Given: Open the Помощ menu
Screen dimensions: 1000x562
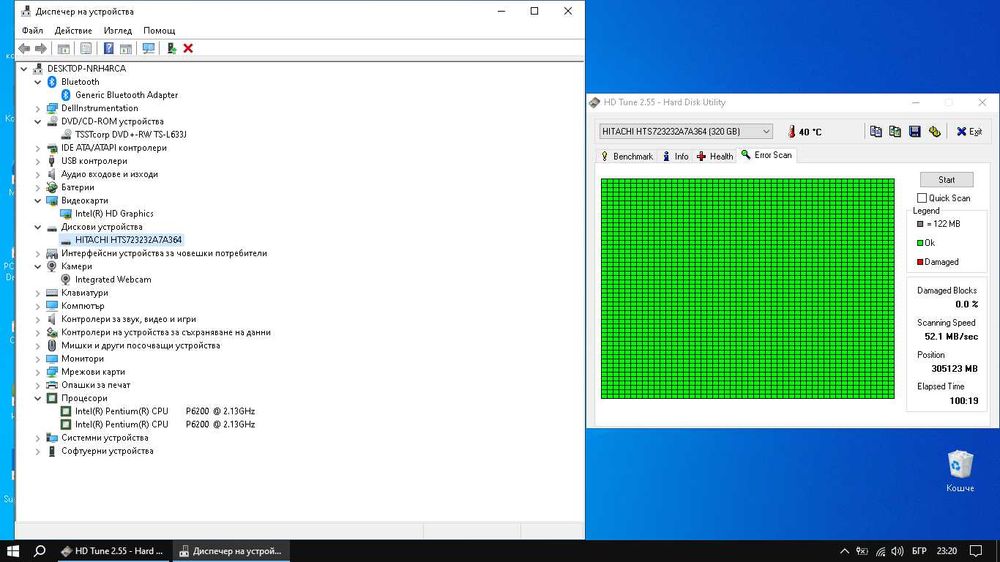Looking at the screenshot, I should click(159, 31).
